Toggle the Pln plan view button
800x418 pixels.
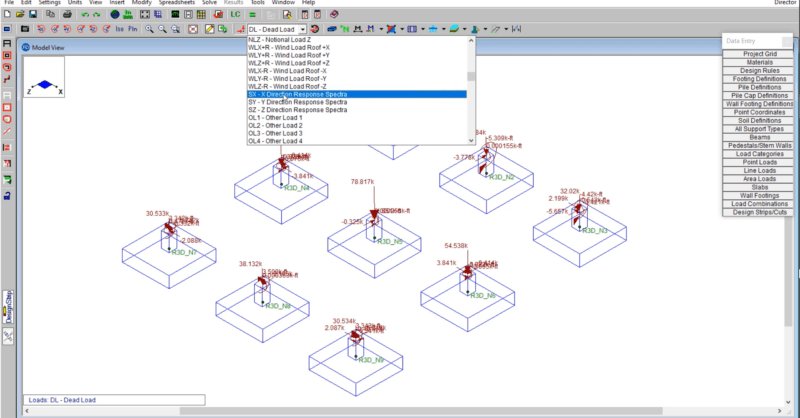click(133, 30)
